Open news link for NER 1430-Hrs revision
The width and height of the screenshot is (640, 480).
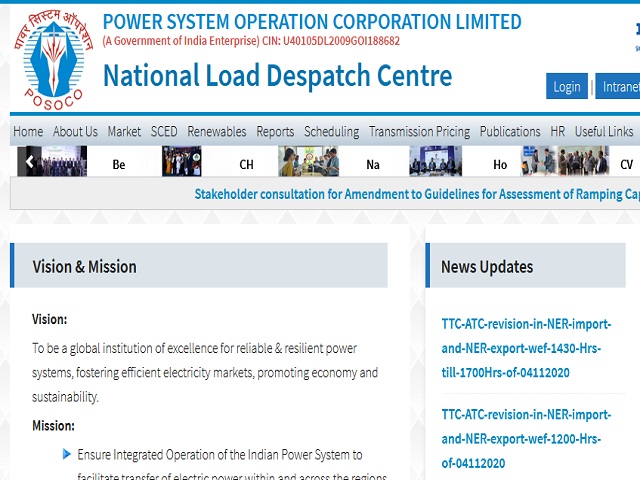[x=526, y=348]
